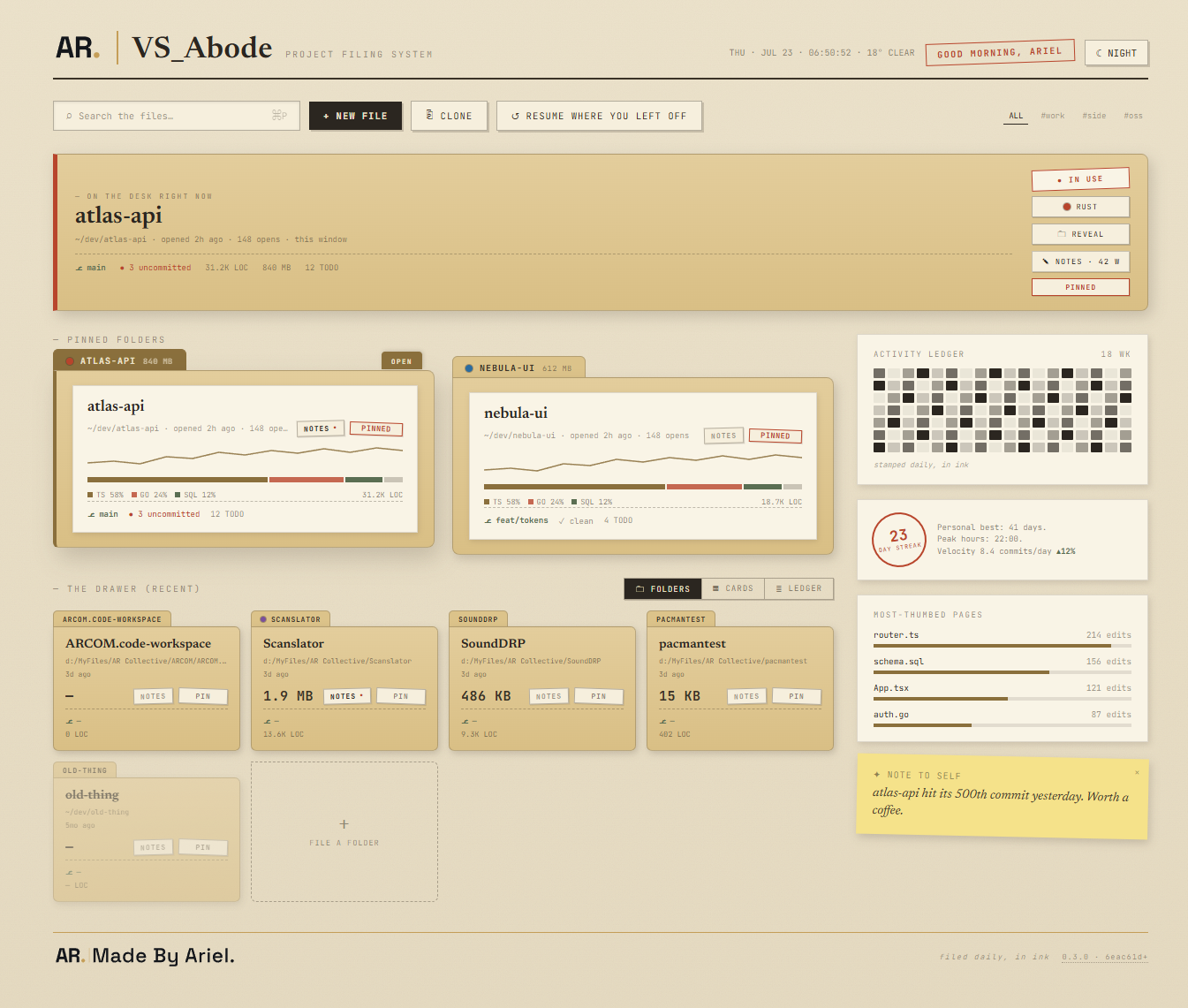Click 3 uncommitted on desk card
The height and width of the screenshot is (1008, 1188).
(156, 268)
